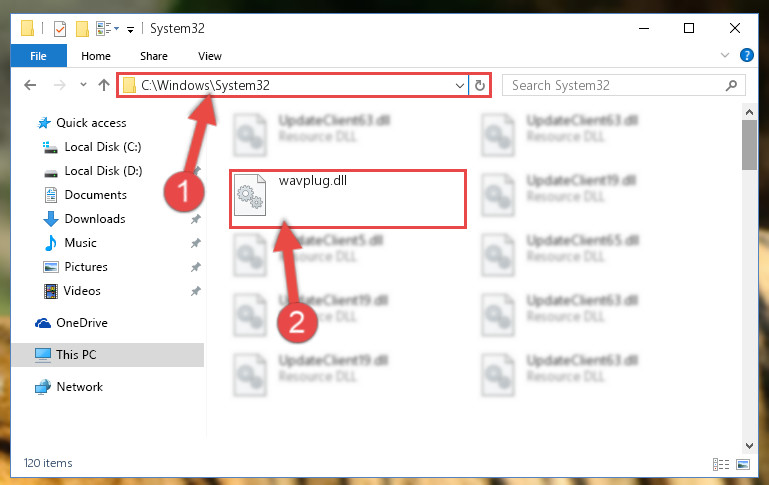The width and height of the screenshot is (769, 485).
Task: Click the search magnifier icon
Action: coord(731,85)
